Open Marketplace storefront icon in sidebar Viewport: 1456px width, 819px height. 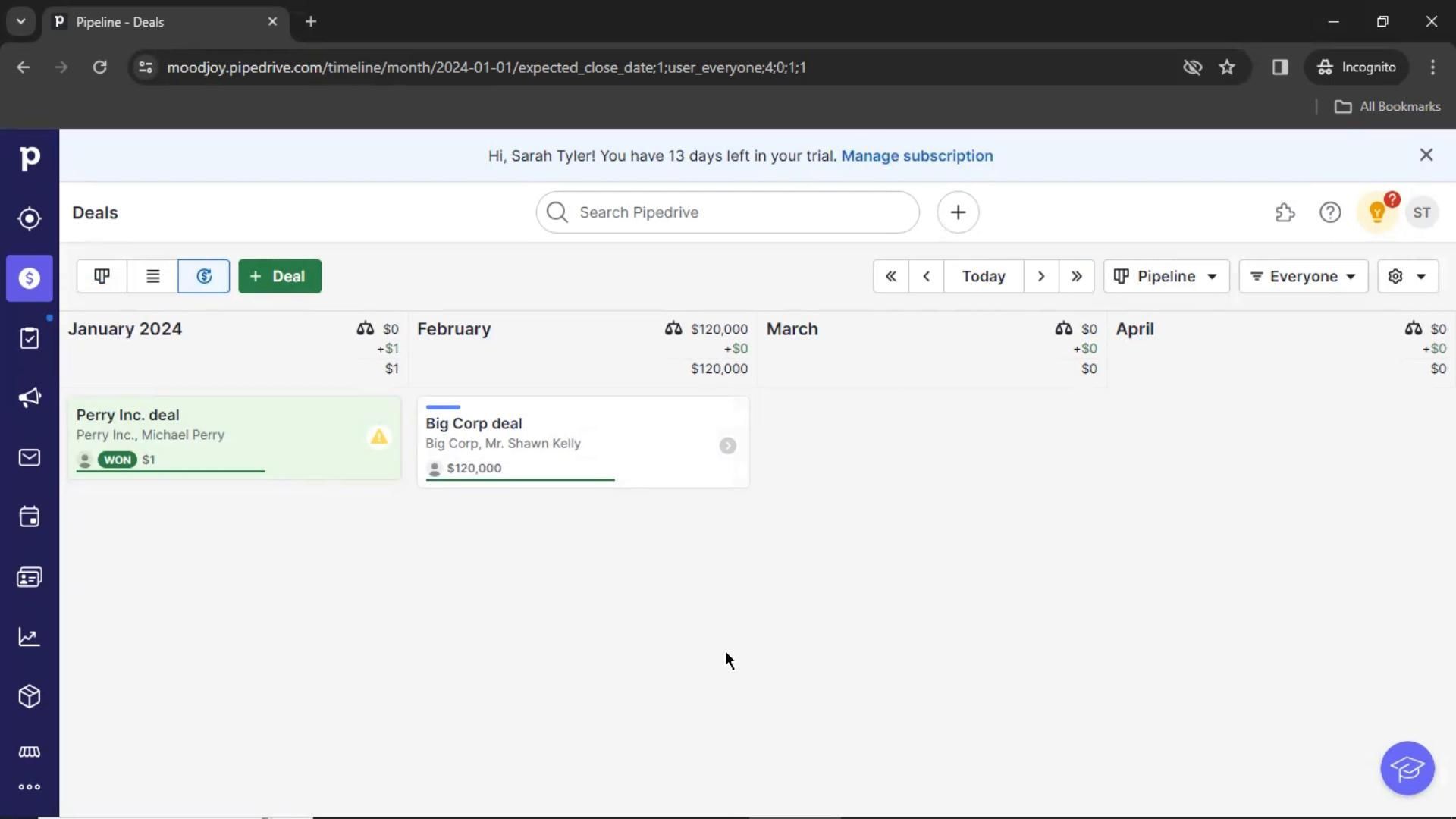(29, 752)
